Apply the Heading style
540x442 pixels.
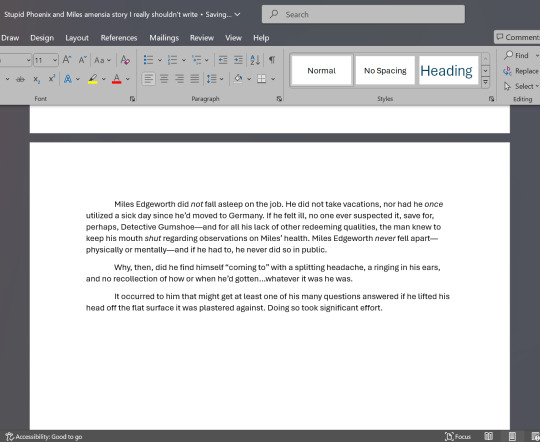[x=448, y=71]
